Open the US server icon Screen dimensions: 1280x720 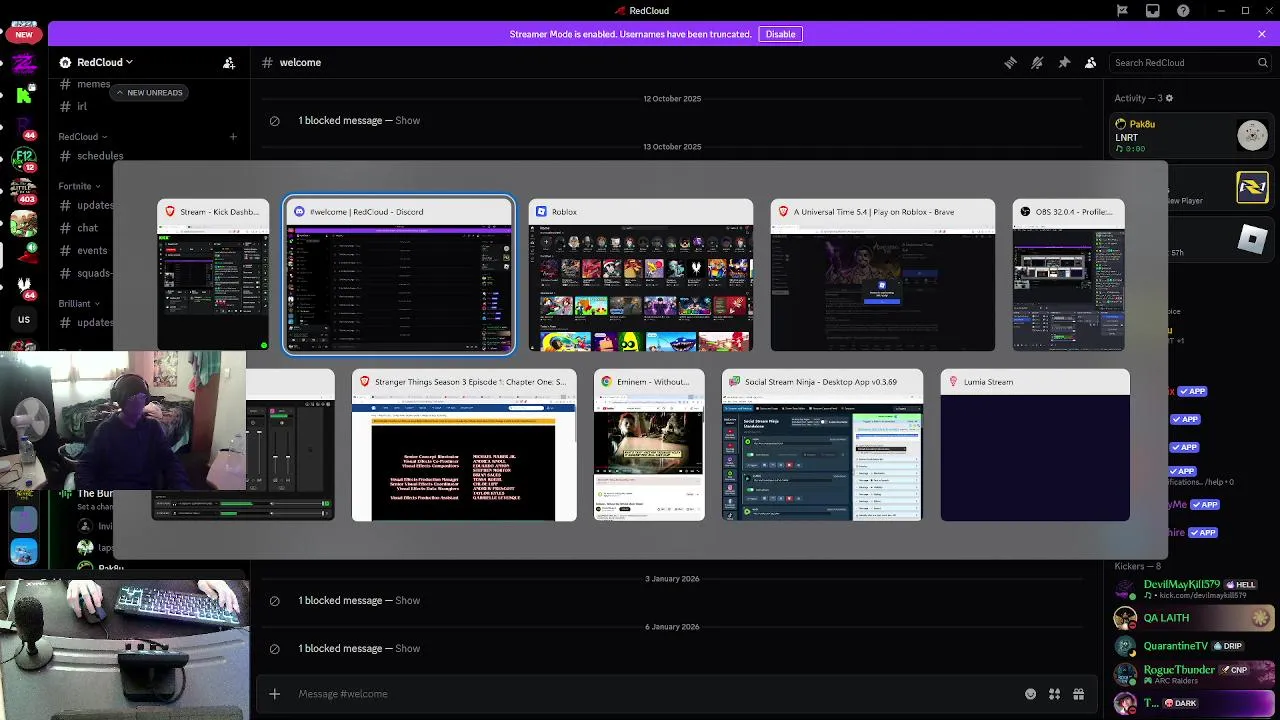tap(24, 320)
